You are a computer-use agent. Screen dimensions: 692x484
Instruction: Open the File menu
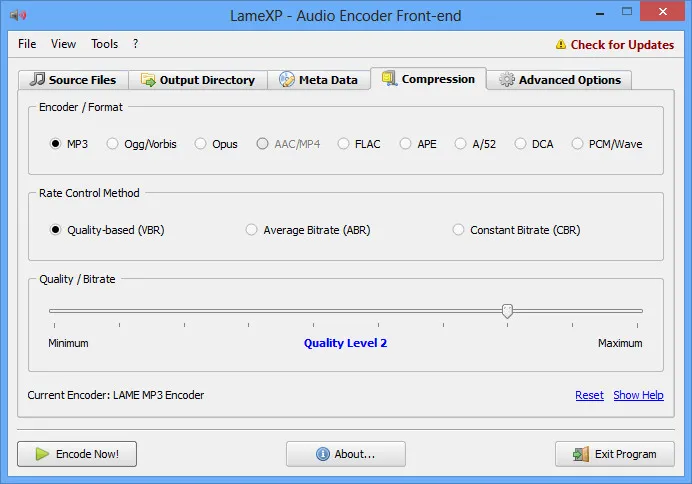click(27, 44)
